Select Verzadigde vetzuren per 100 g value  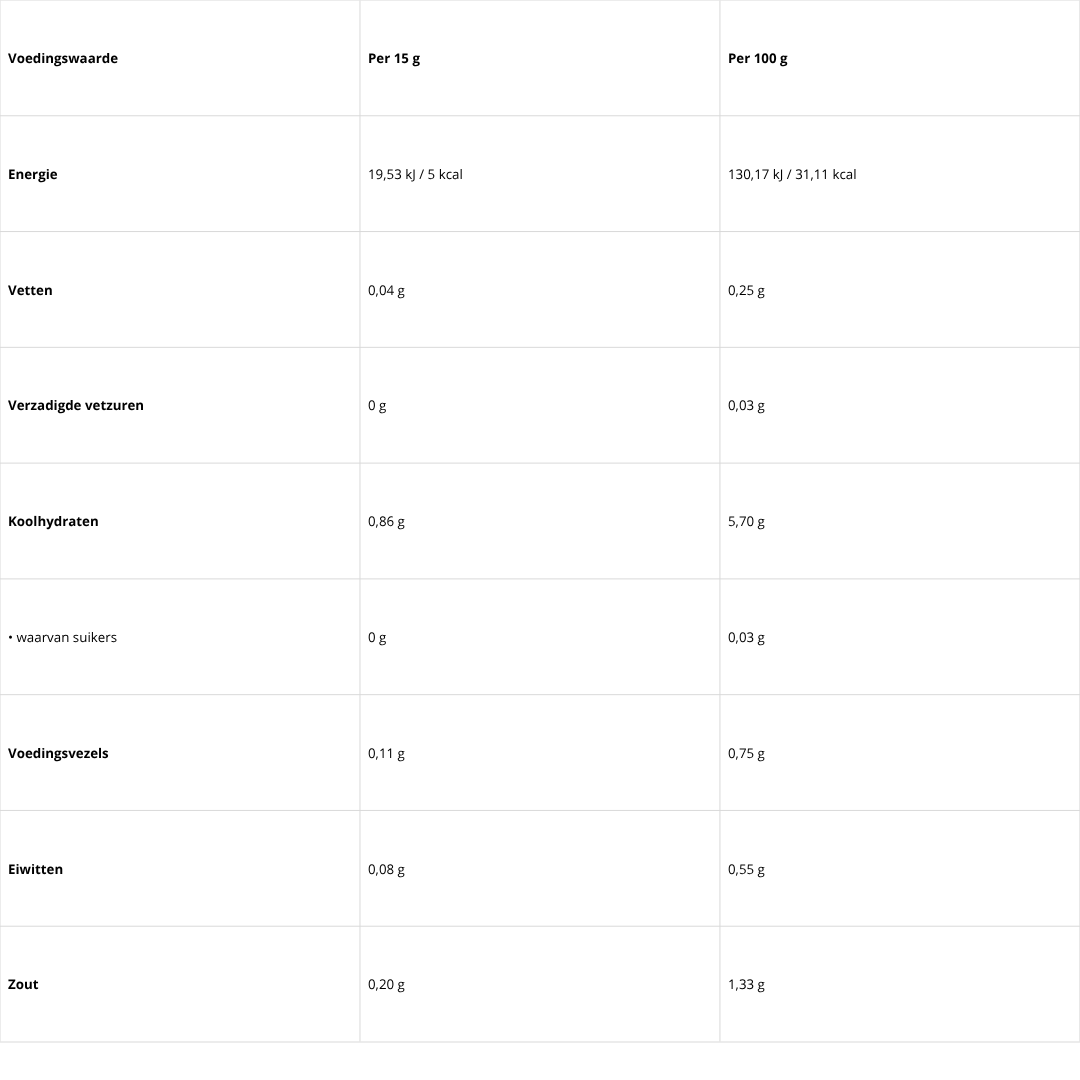tap(746, 405)
